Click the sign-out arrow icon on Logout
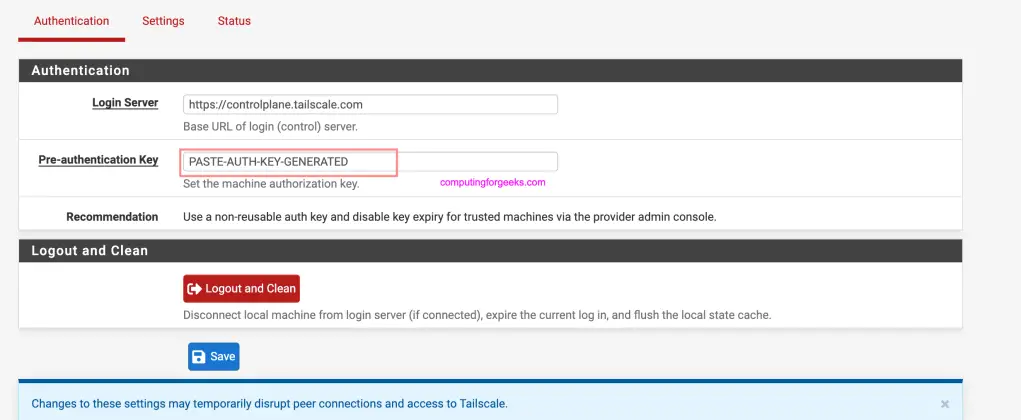The height and width of the screenshot is (420, 1021). click(195, 289)
